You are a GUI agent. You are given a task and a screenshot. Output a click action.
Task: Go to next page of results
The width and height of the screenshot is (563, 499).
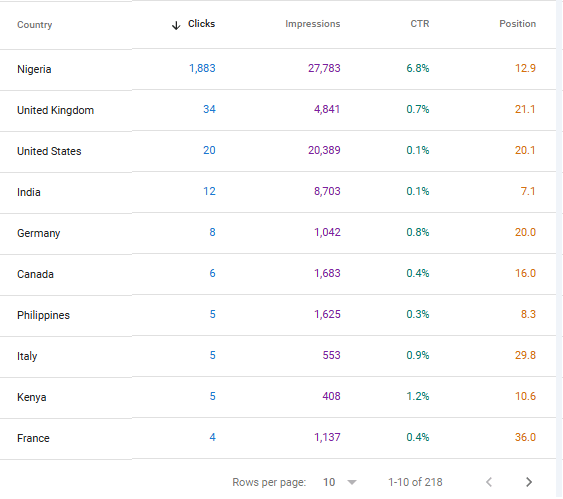pos(529,482)
